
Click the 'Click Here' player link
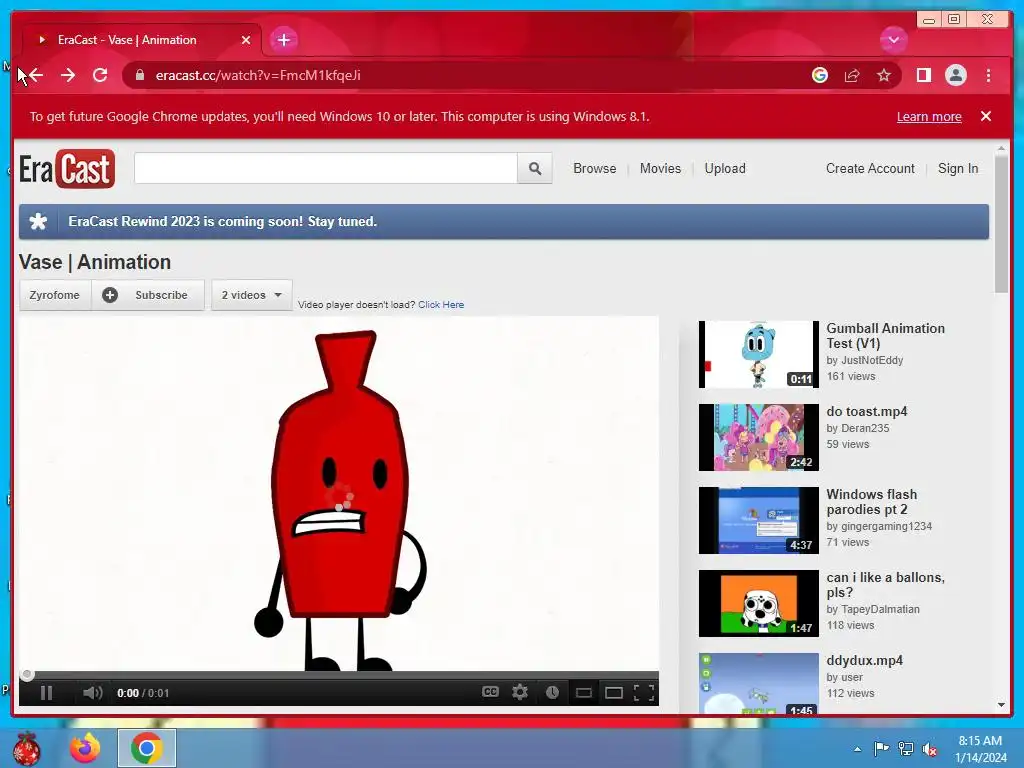click(441, 304)
